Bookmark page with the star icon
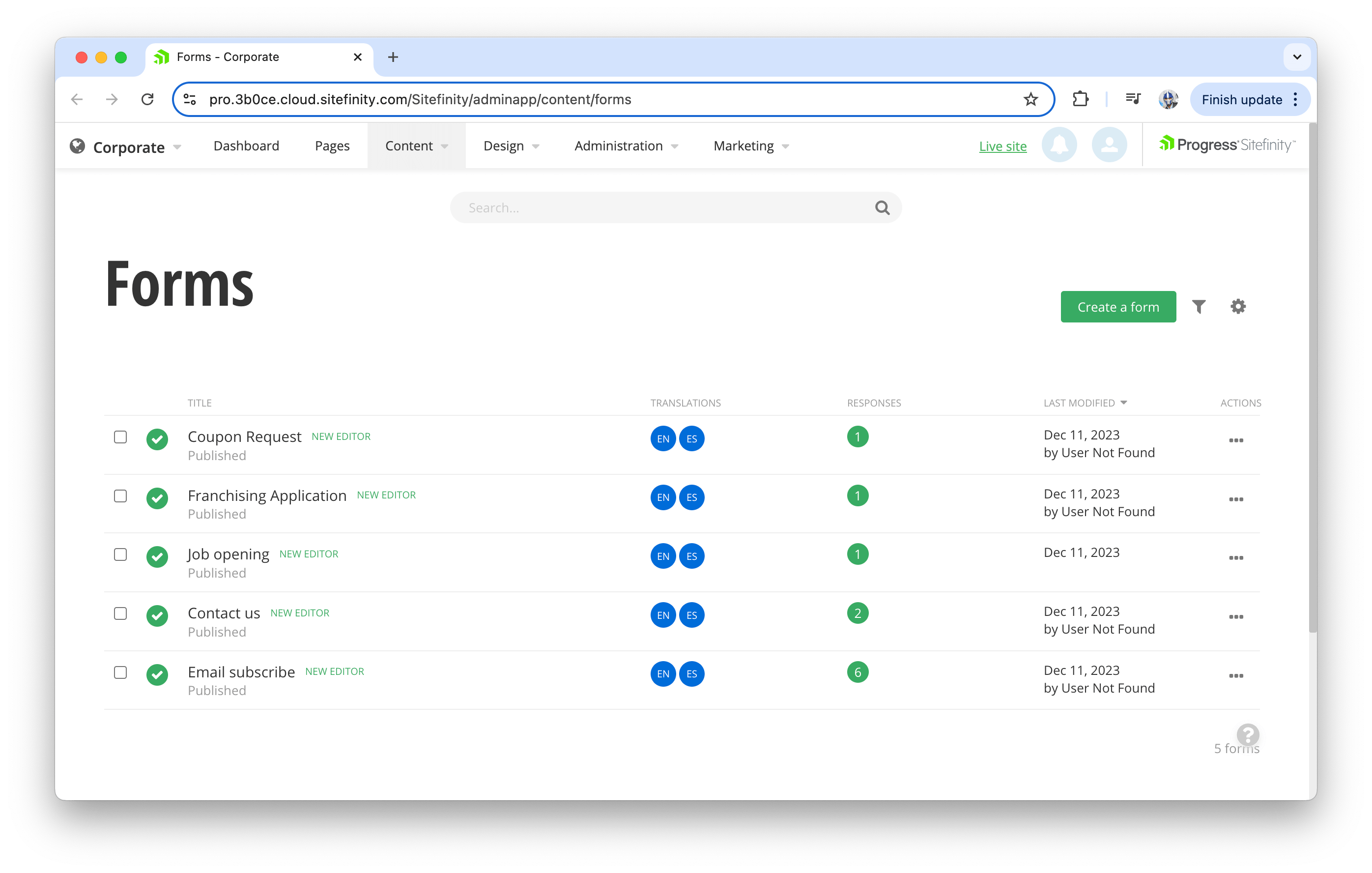 (x=1030, y=100)
